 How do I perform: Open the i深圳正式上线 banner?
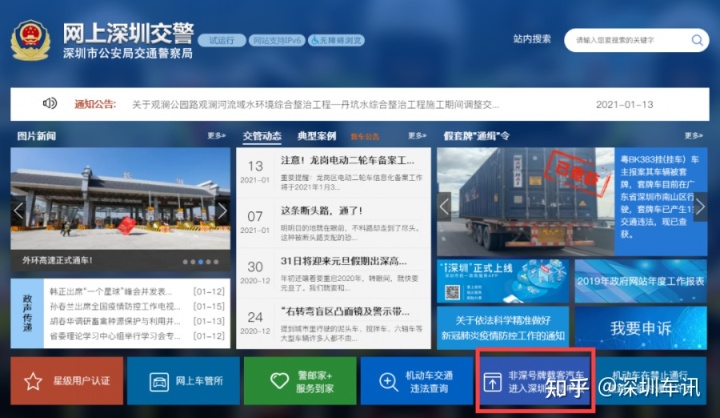(x=503, y=281)
